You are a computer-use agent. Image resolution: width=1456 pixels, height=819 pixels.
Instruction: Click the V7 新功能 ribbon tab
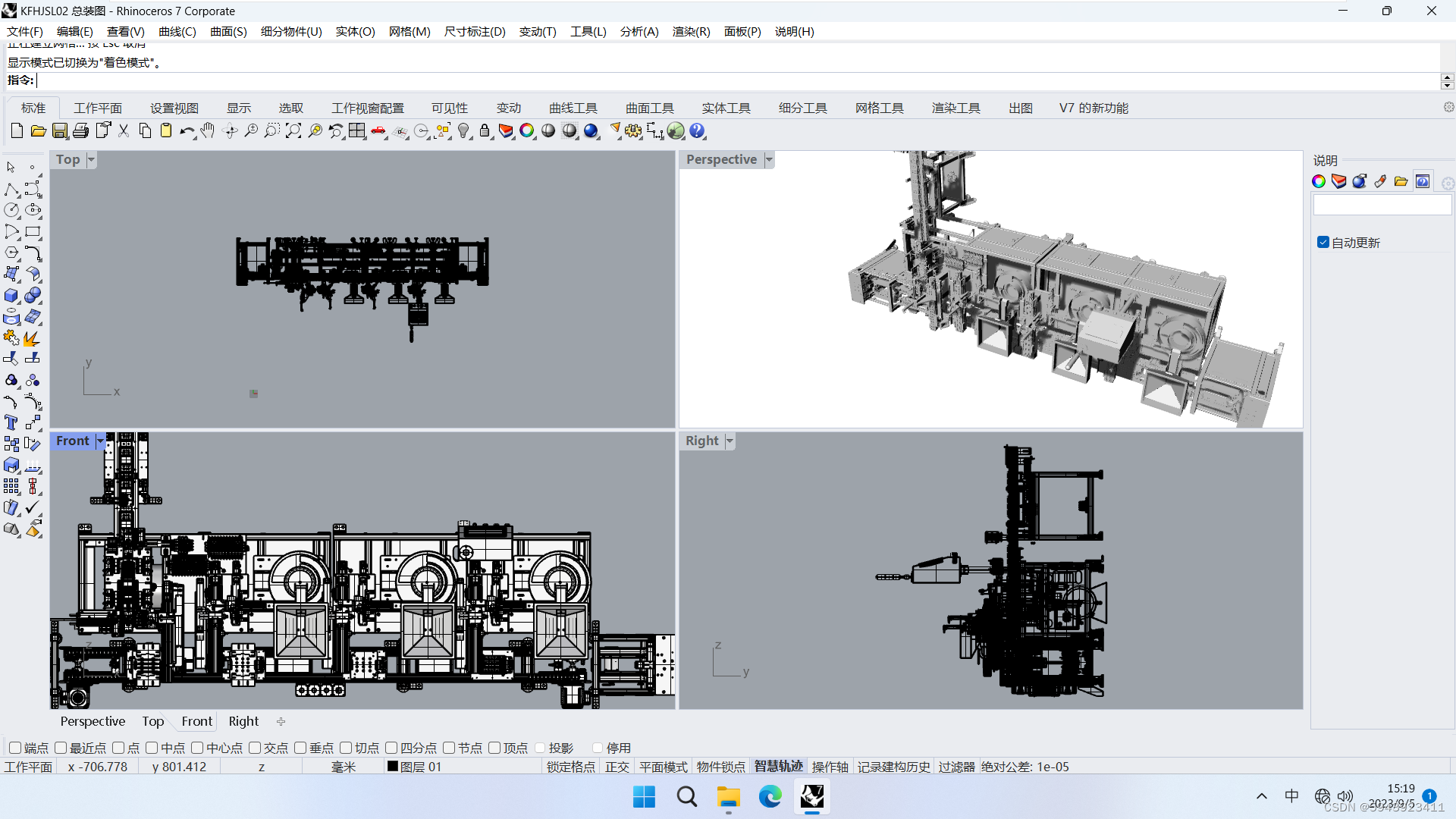pyautogui.click(x=1094, y=108)
